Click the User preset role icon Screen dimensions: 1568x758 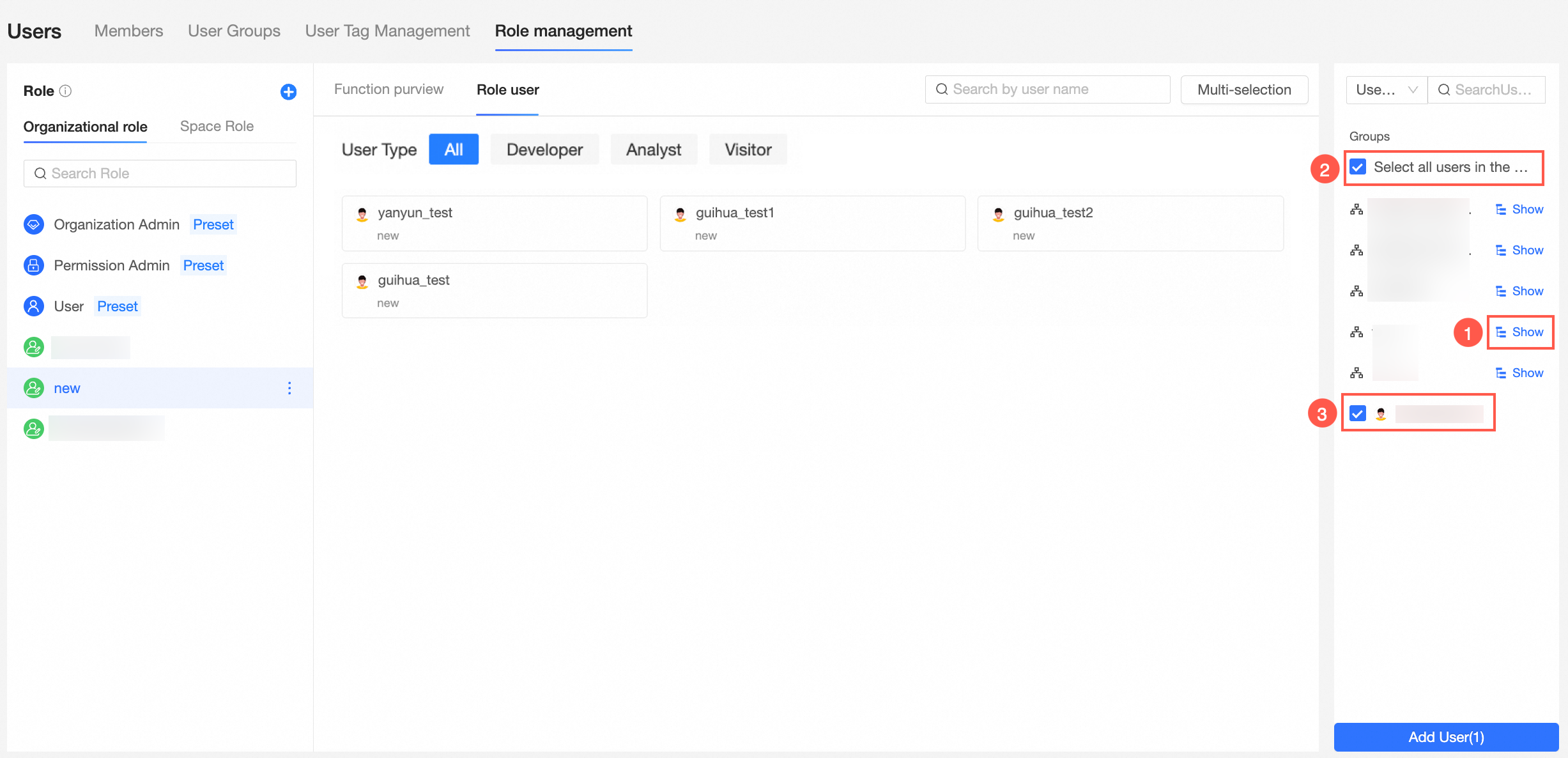pos(34,306)
